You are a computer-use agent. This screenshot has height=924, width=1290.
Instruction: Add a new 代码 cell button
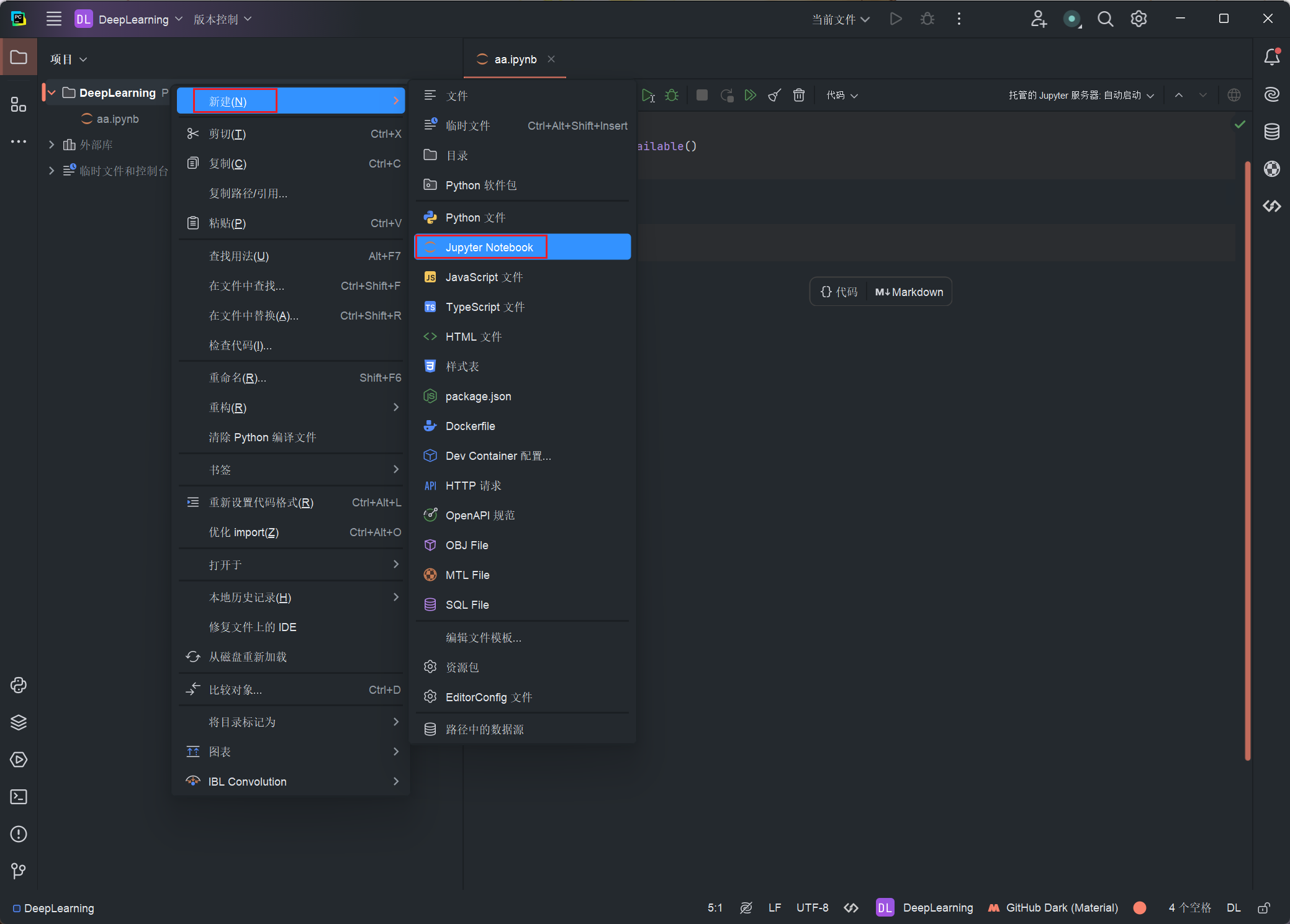point(839,292)
